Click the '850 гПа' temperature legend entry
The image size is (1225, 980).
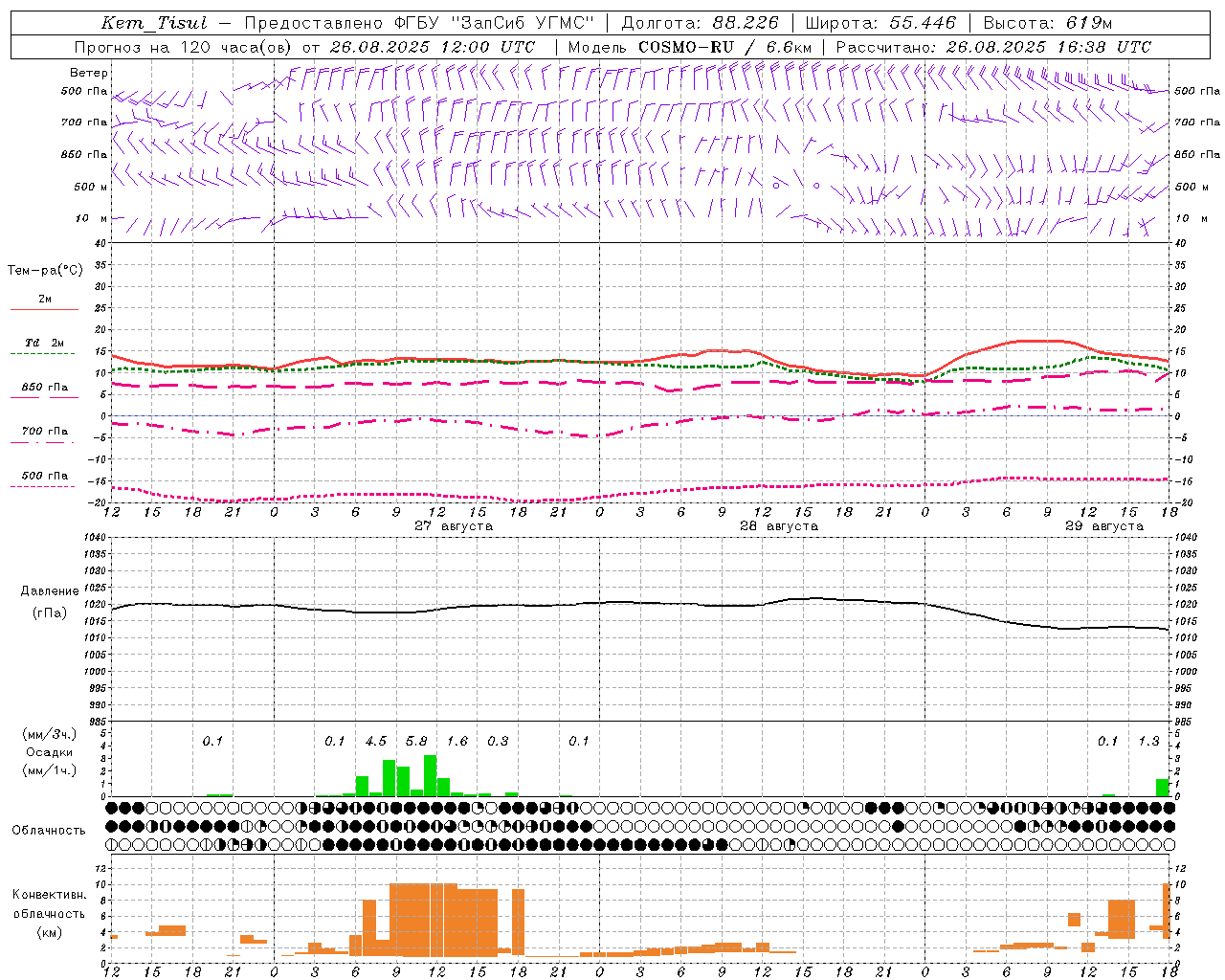point(45,387)
